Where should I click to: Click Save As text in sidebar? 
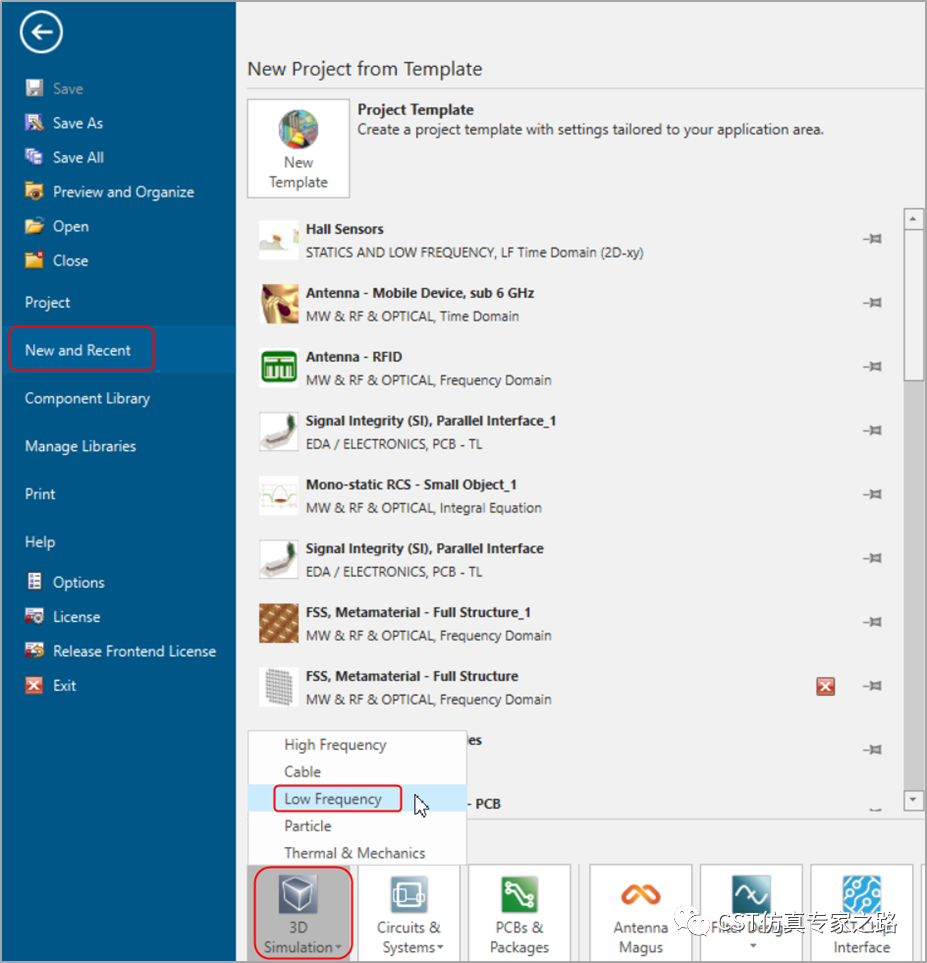click(77, 123)
